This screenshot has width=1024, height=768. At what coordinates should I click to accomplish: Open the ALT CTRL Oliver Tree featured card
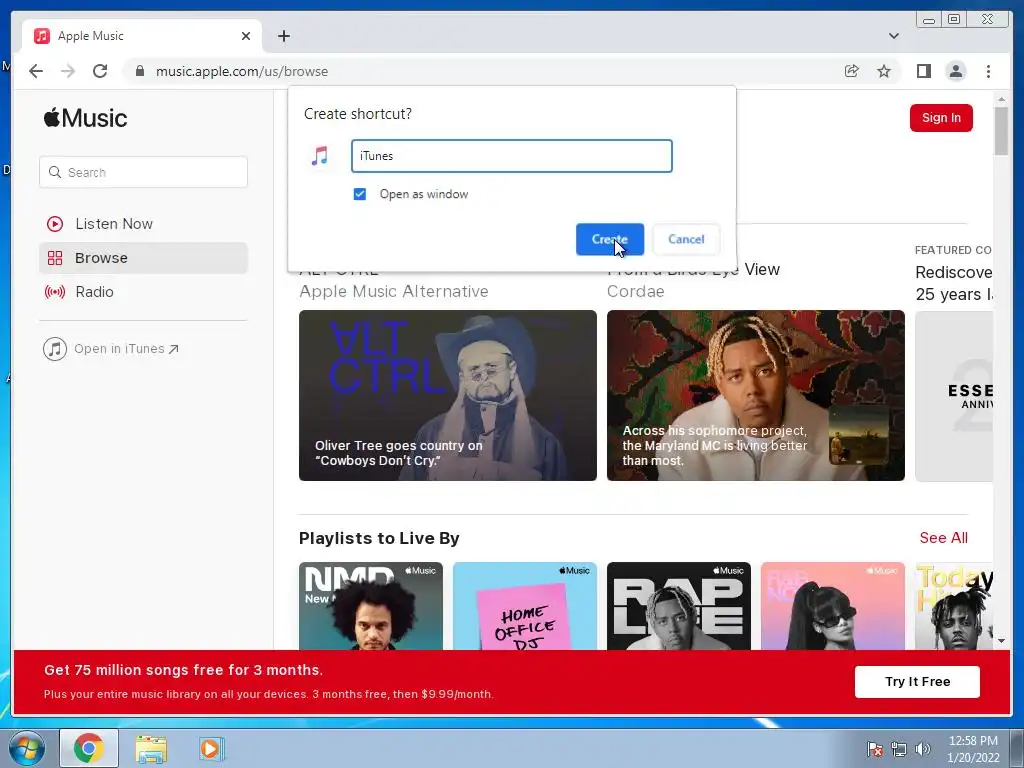(447, 396)
